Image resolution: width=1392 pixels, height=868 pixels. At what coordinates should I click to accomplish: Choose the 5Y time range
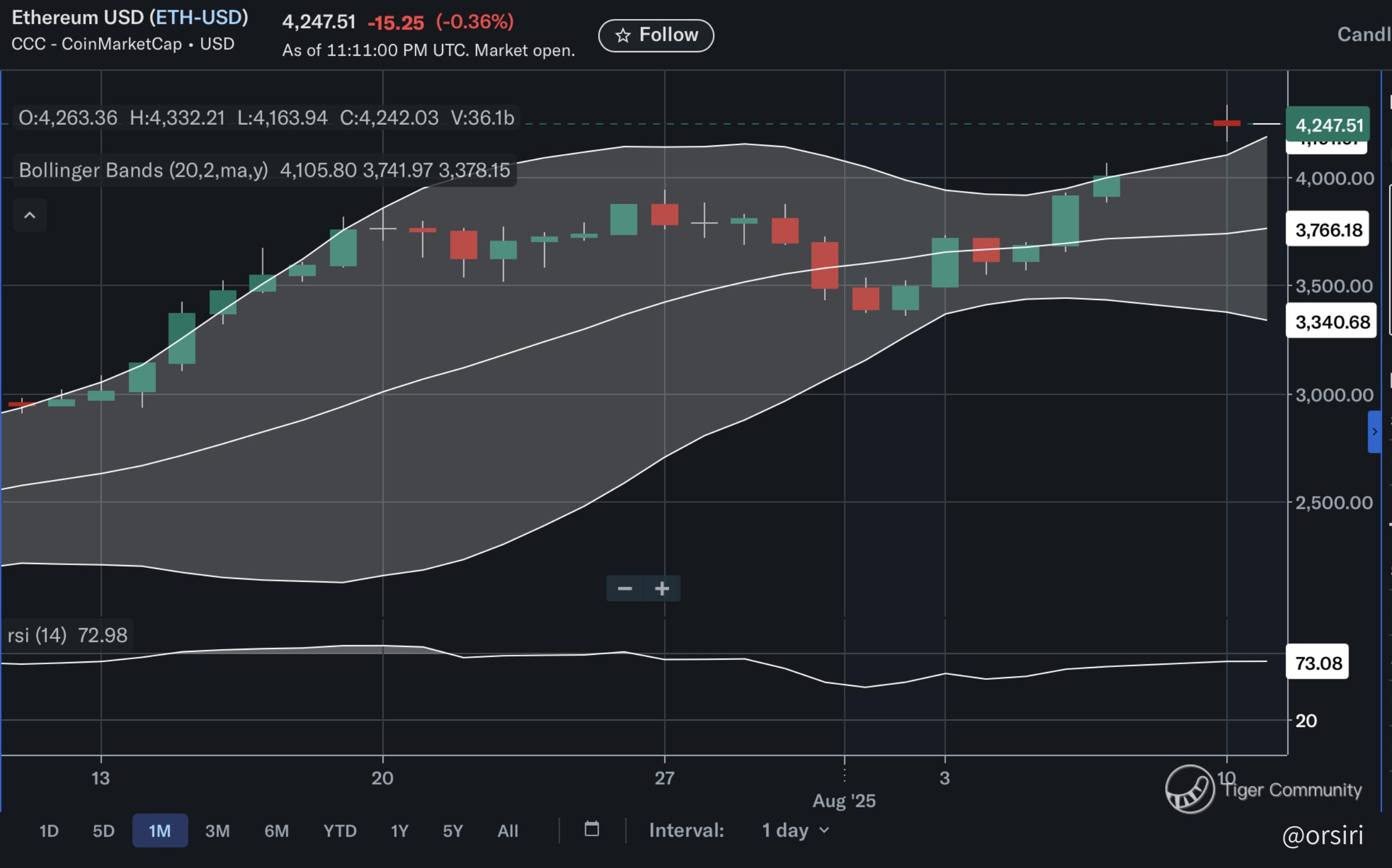[452, 831]
